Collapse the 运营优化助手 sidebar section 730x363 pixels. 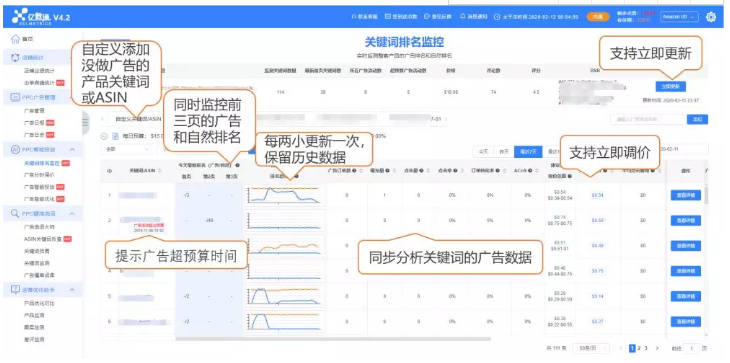(72, 289)
